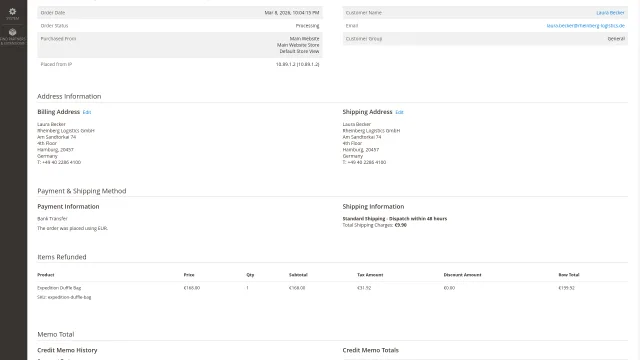Click the €31.92 tax amount cell
Image resolution: width=640 pixels, height=360 pixels.
coord(364,288)
